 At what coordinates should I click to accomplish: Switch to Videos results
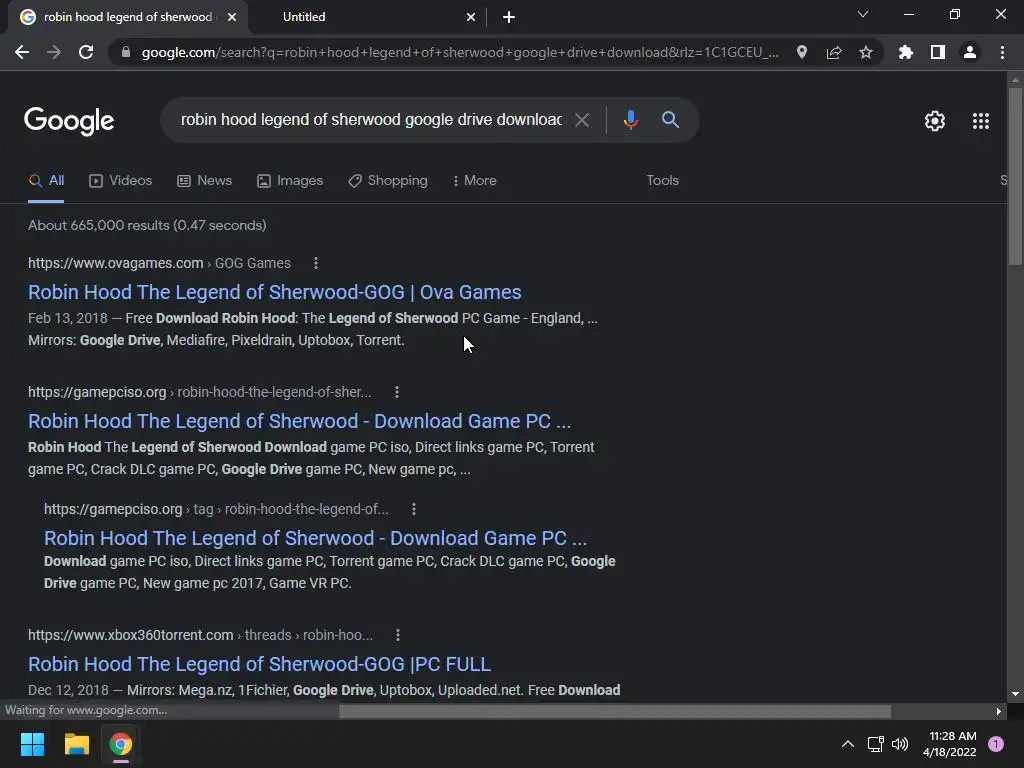point(120,181)
